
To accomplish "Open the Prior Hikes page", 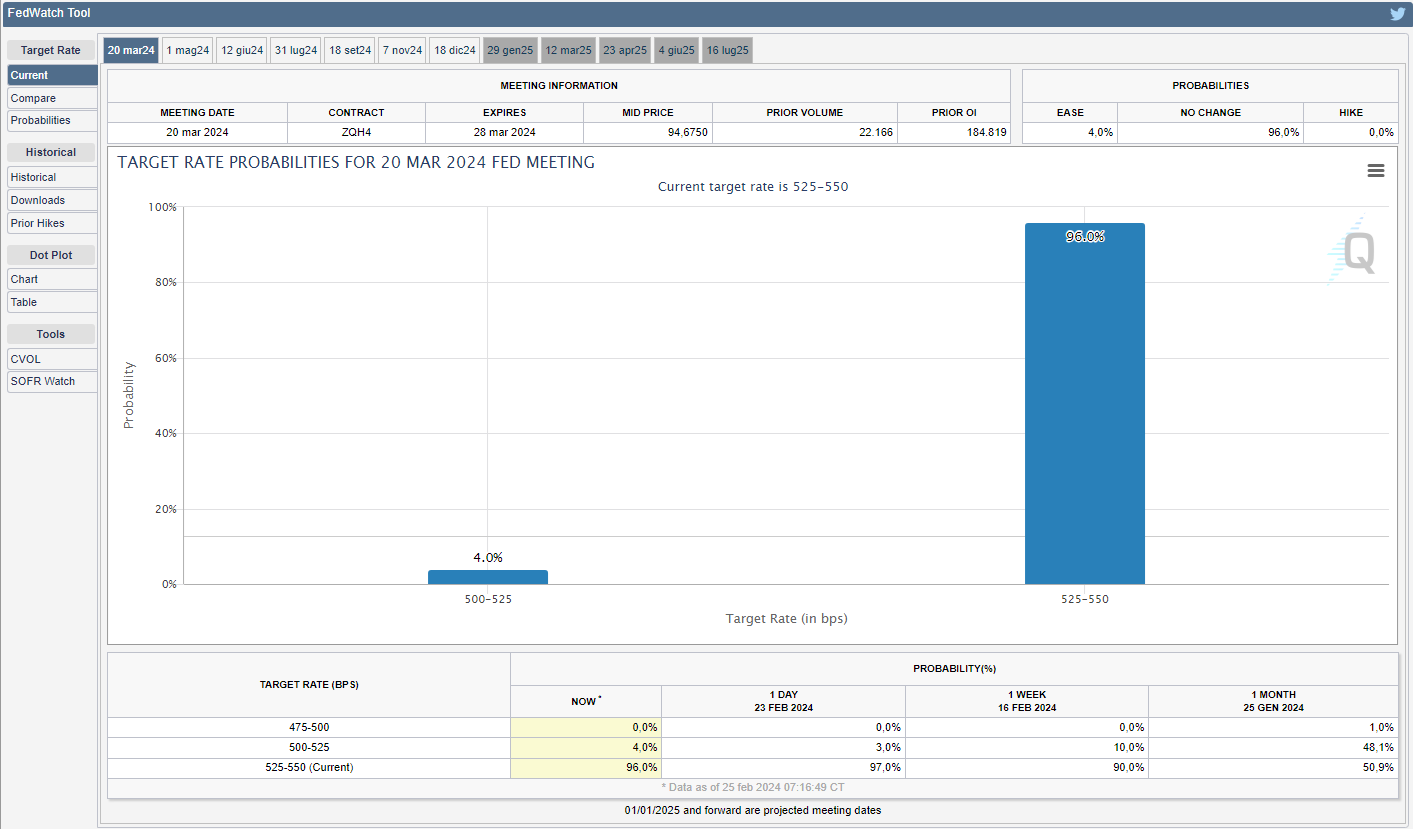I will 52,223.
